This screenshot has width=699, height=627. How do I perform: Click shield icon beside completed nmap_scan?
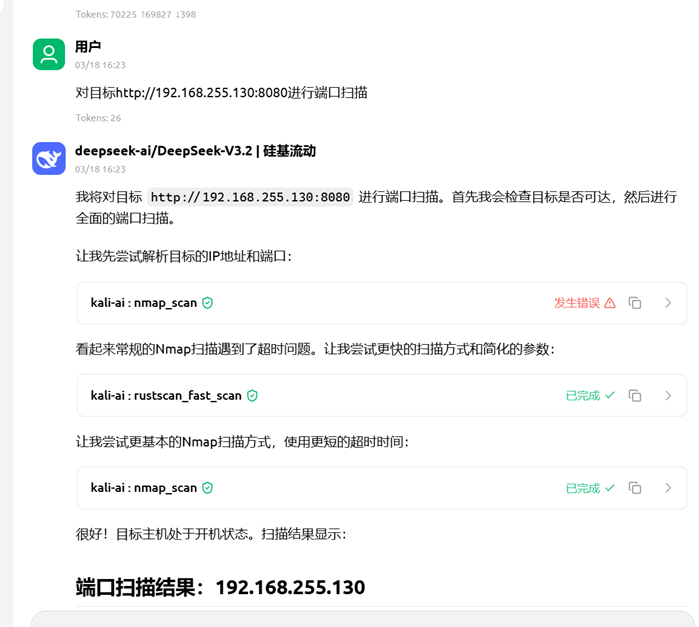tap(207, 488)
